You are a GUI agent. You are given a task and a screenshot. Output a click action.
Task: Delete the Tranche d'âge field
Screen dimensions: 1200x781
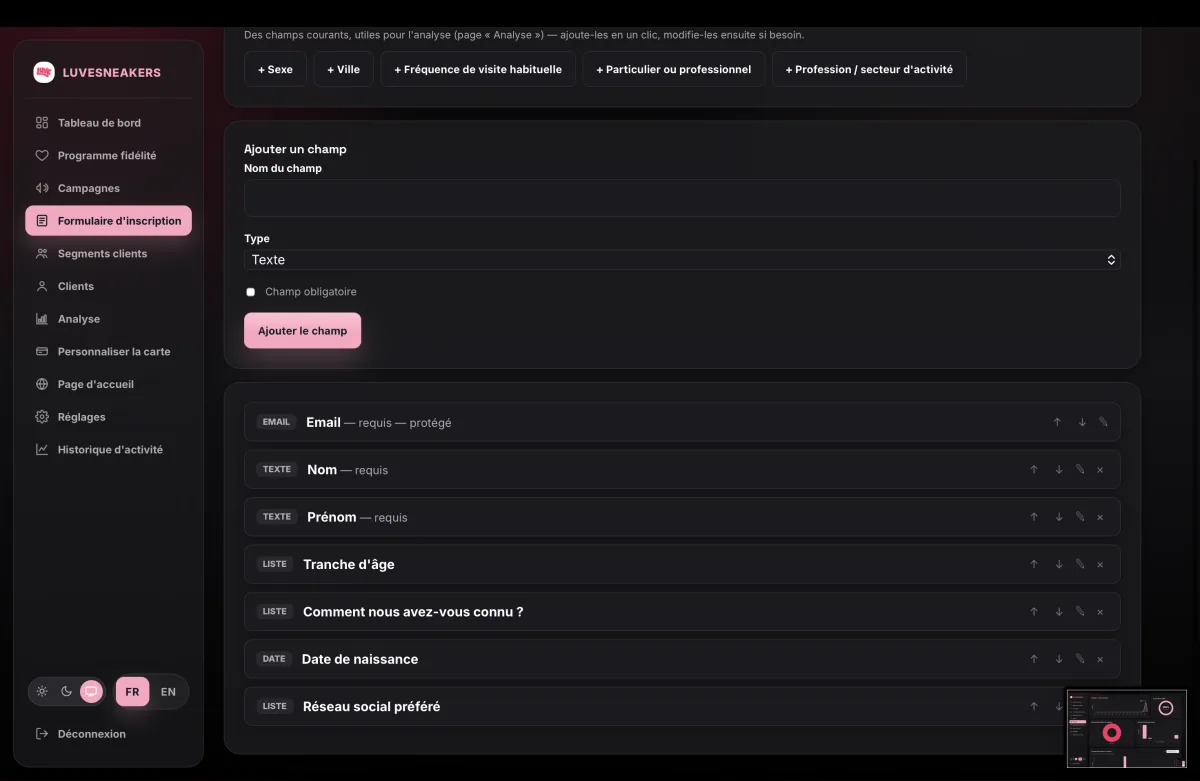pos(1100,564)
